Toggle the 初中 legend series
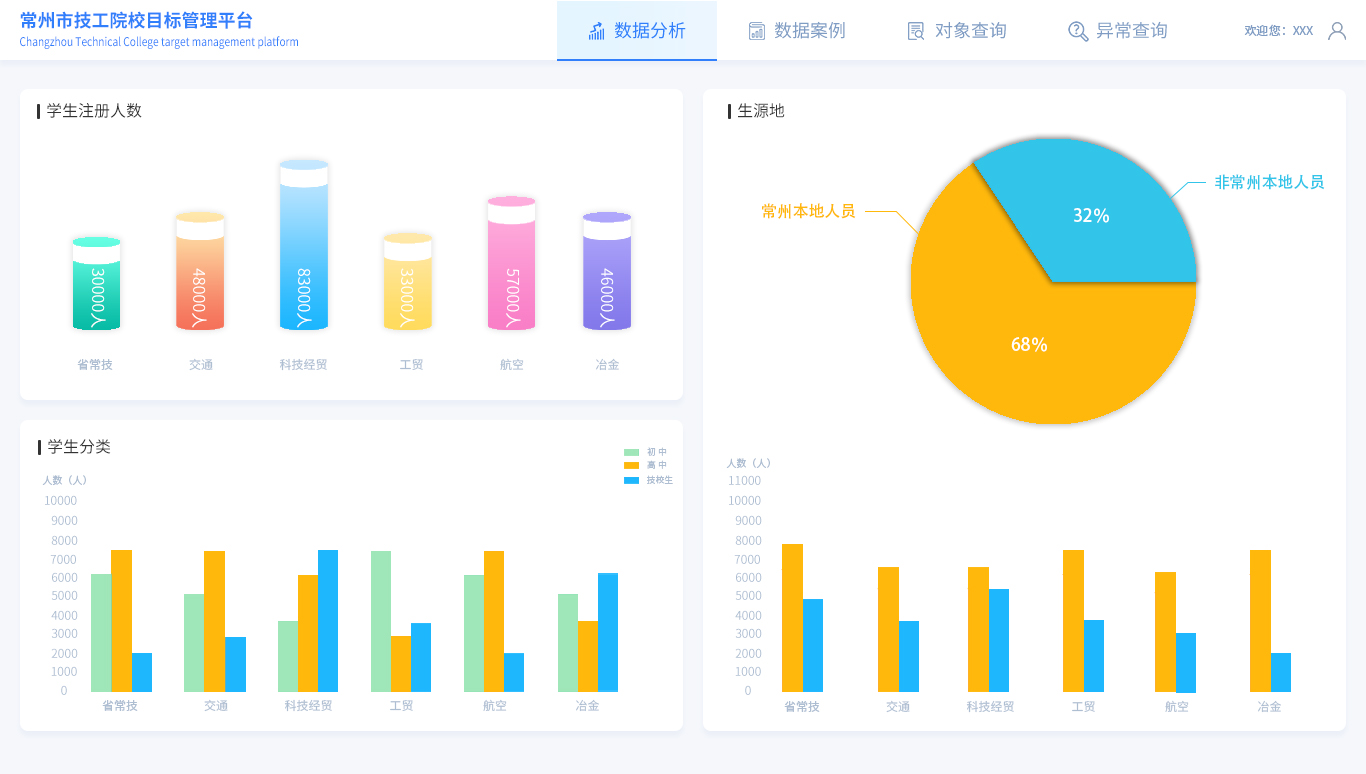Image resolution: width=1366 pixels, height=774 pixels. (x=645, y=452)
